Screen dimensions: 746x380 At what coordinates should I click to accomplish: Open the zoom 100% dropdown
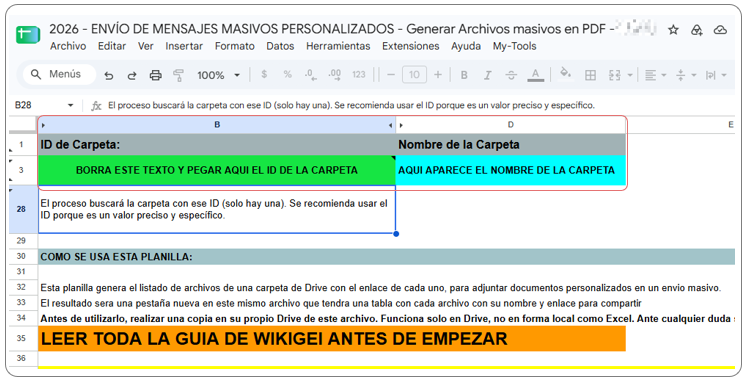click(x=218, y=75)
